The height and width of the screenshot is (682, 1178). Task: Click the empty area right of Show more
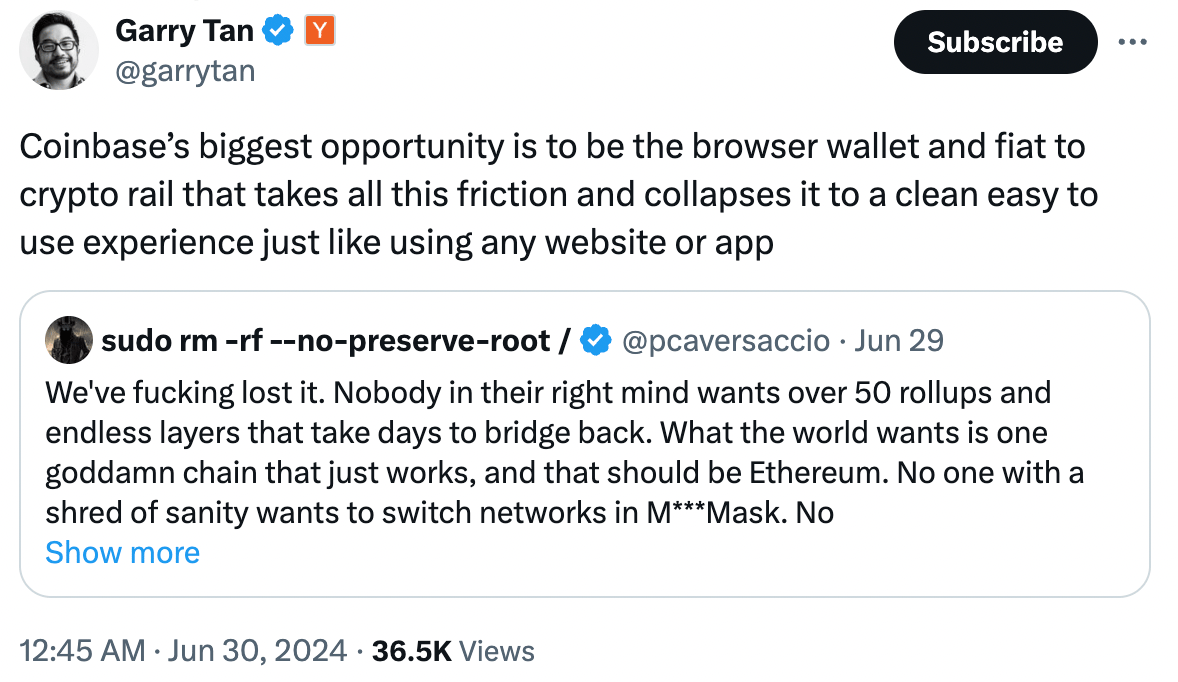pyautogui.click(x=669, y=554)
